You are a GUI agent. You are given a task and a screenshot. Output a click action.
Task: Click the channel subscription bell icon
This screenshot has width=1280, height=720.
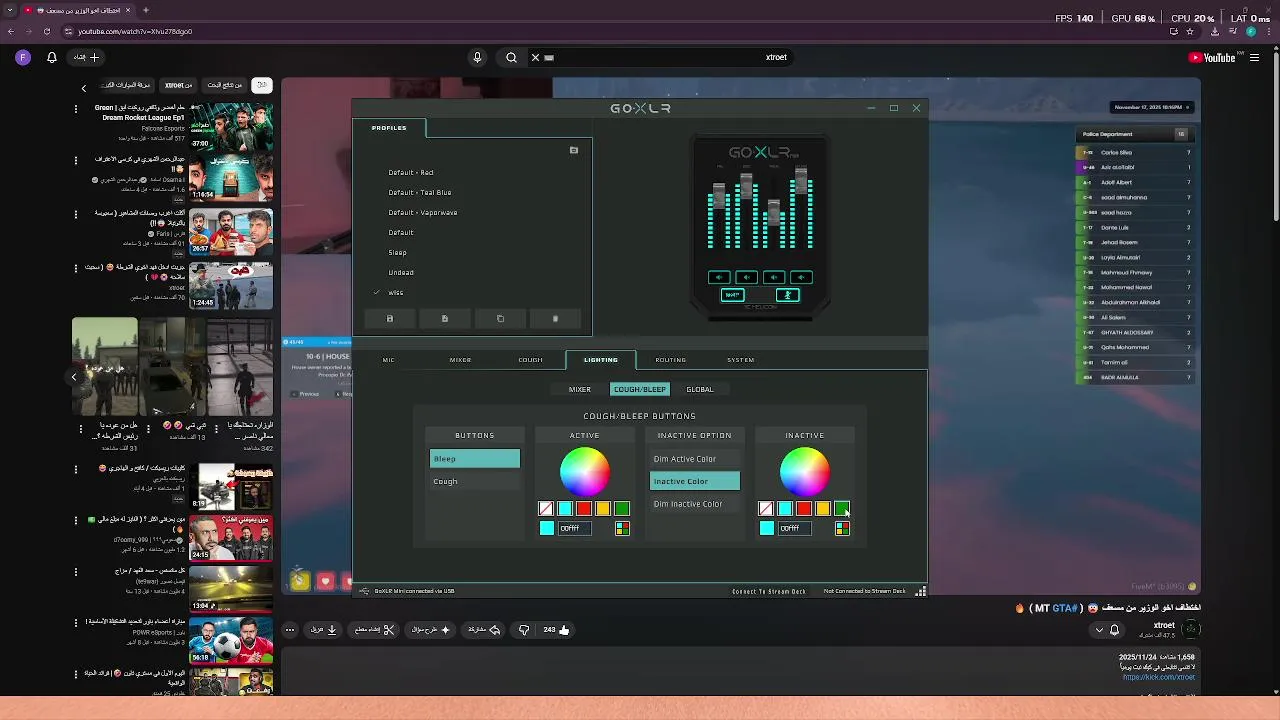point(1114,630)
